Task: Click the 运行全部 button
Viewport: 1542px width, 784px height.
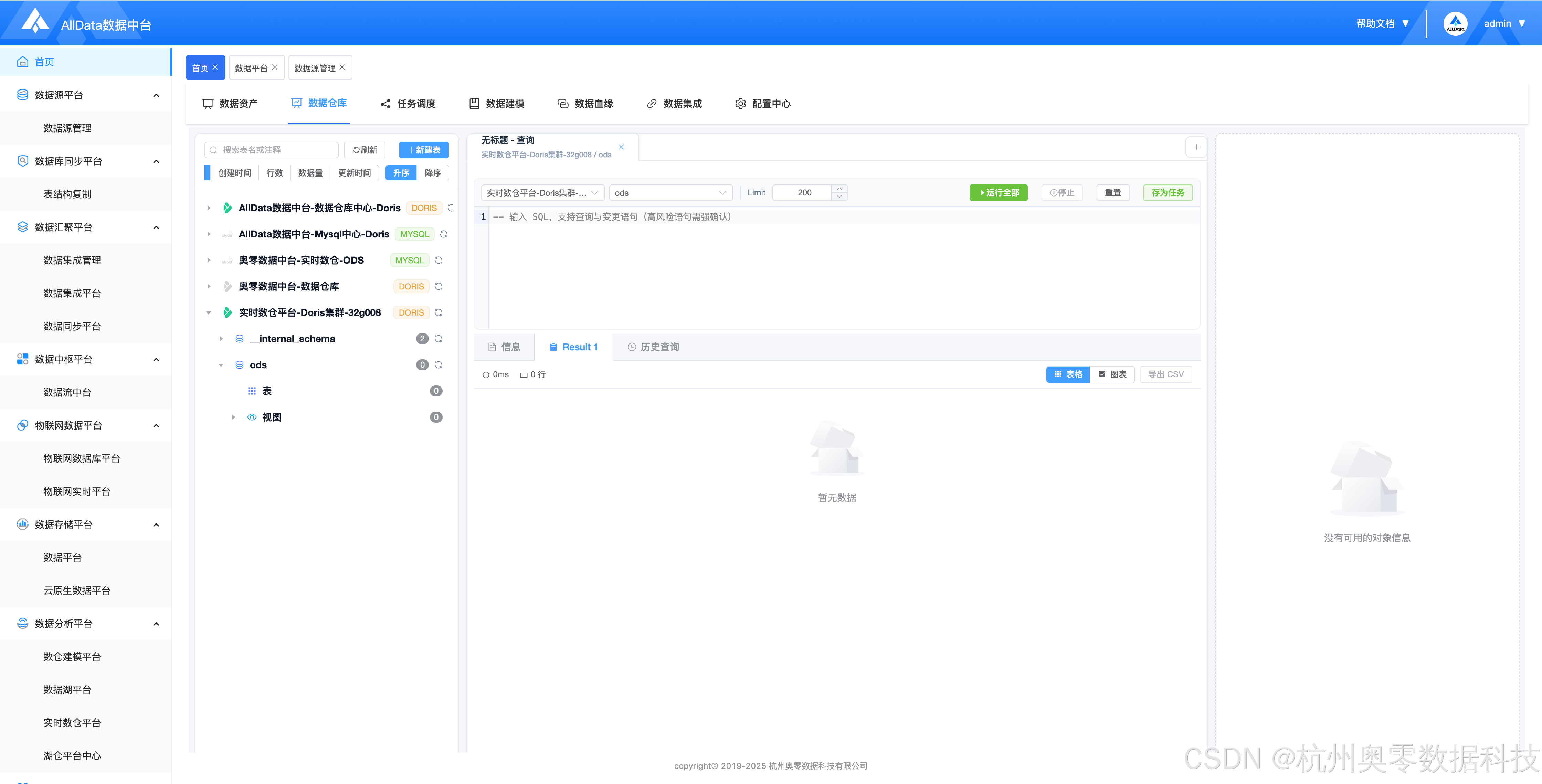Action: pyautogui.click(x=999, y=193)
